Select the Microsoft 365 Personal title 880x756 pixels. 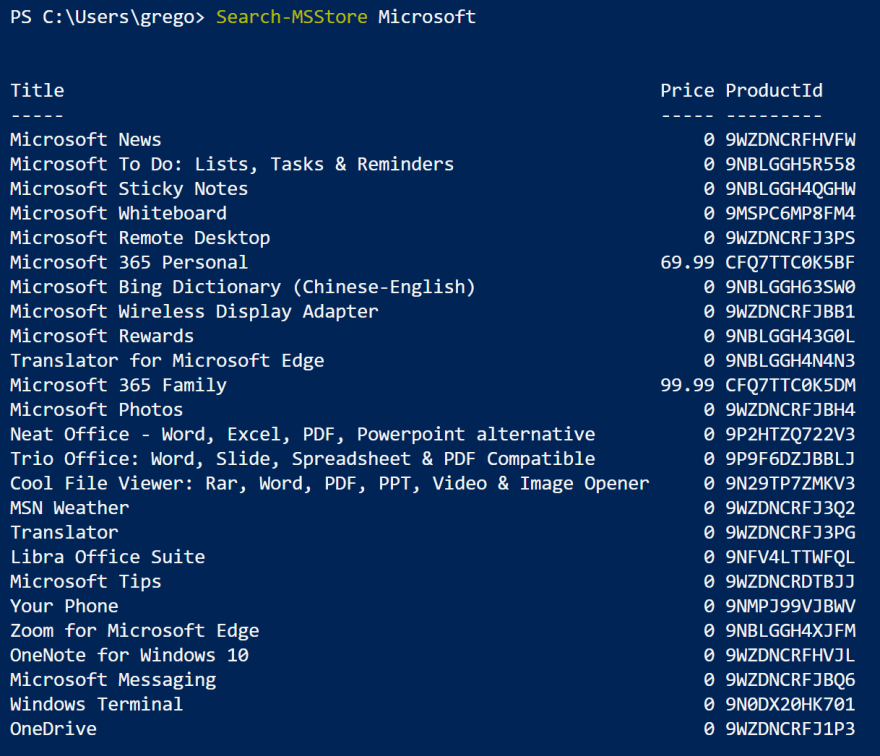coord(129,262)
